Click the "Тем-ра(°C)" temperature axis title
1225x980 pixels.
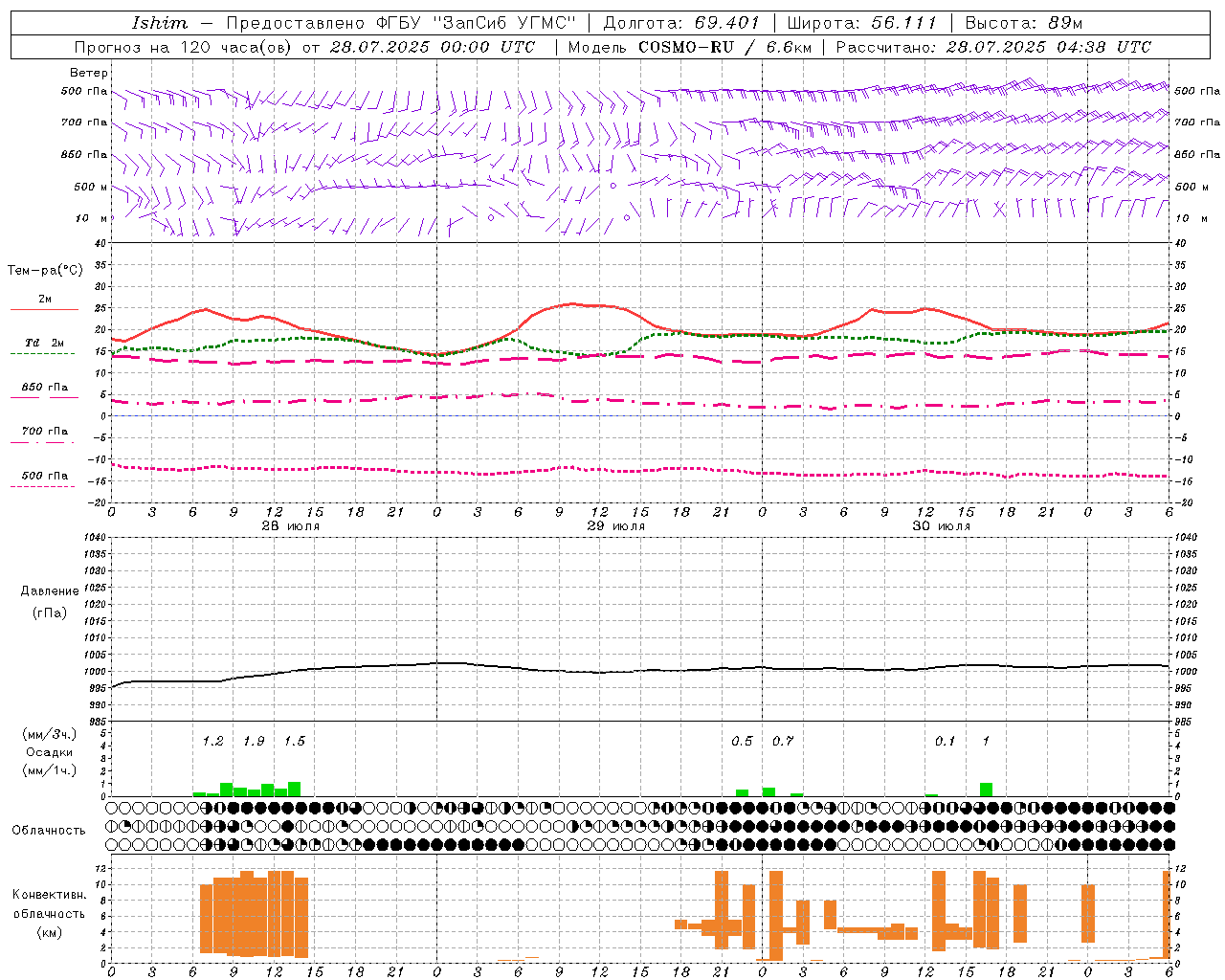click(x=46, y=271)
